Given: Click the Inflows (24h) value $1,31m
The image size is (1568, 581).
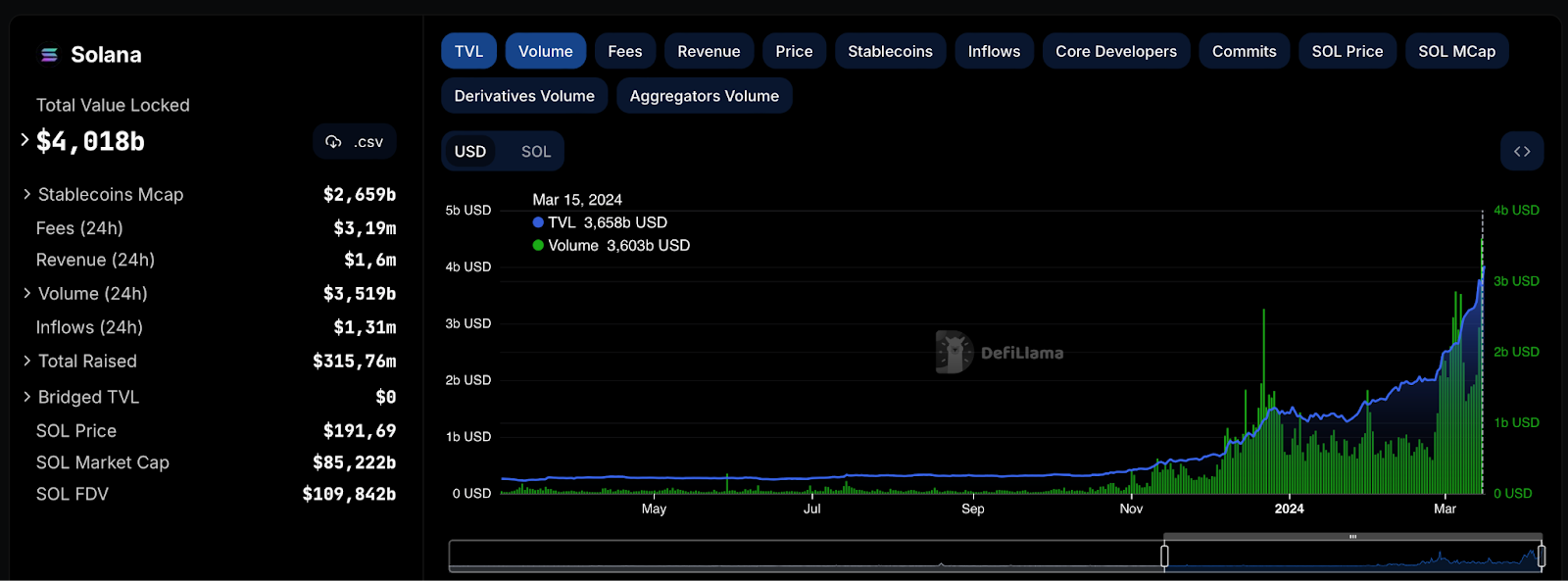Looking at the screenshot, I should (x=365, y=327).
